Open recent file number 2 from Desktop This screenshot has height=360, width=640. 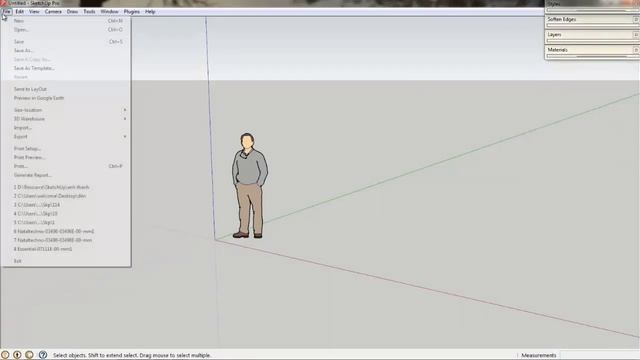tap(66, 196)
